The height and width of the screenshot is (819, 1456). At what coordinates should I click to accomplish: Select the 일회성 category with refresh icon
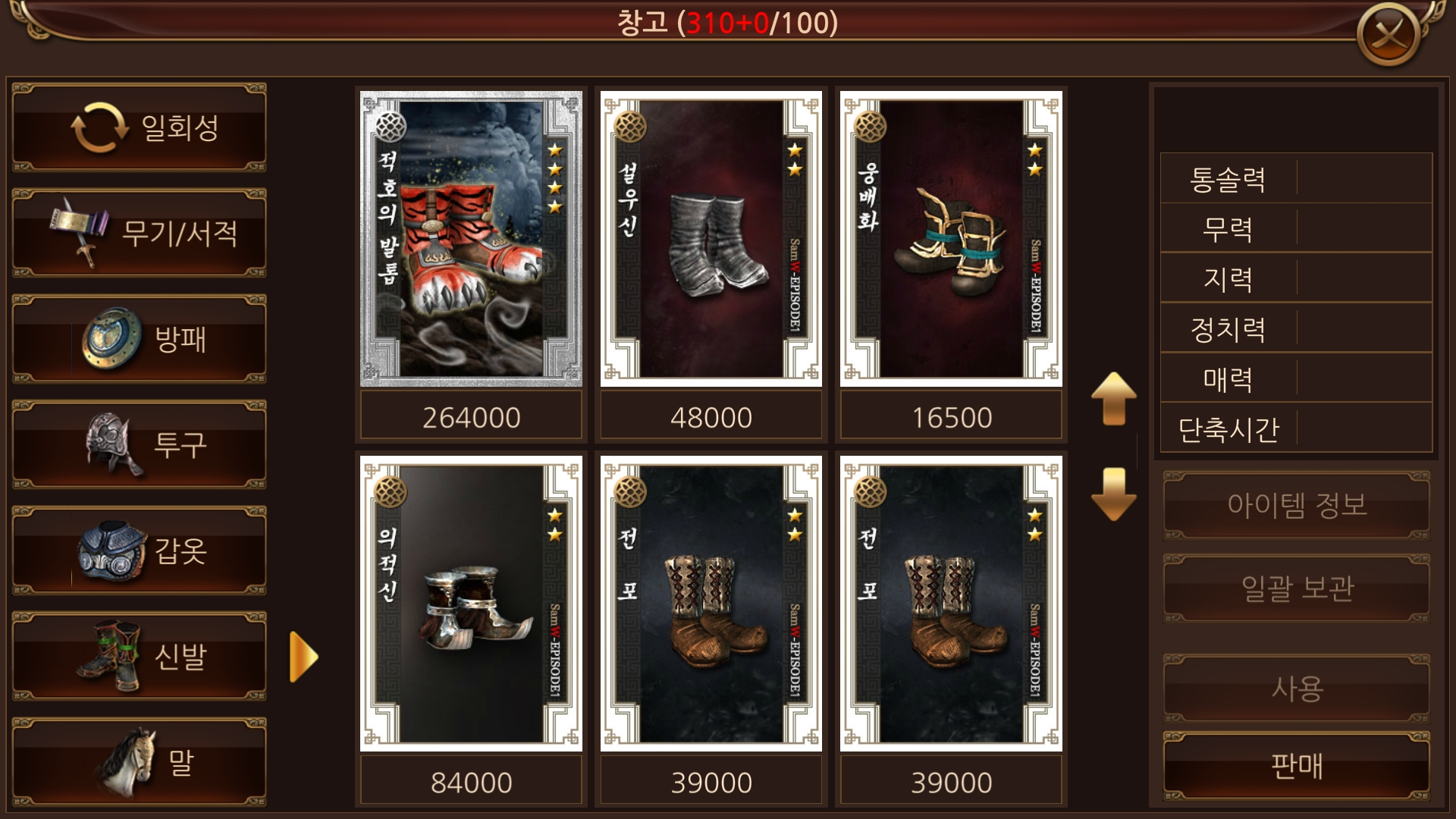pyautogui.click(x=140, y=127)
